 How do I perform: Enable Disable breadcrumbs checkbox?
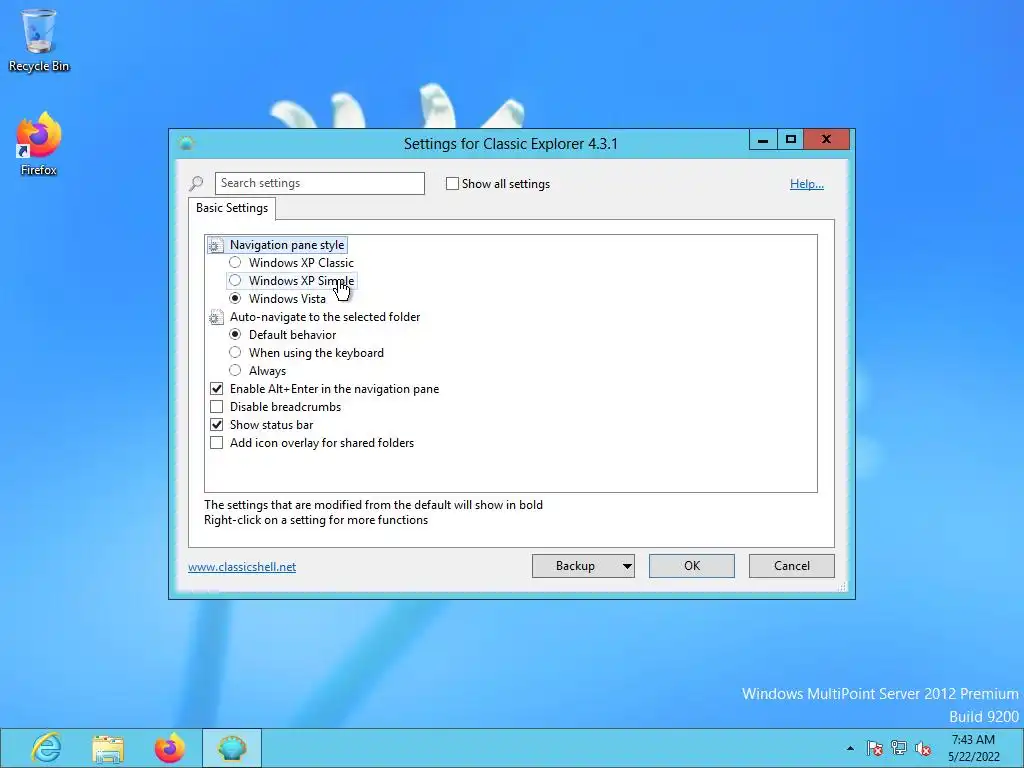point(216,407)
